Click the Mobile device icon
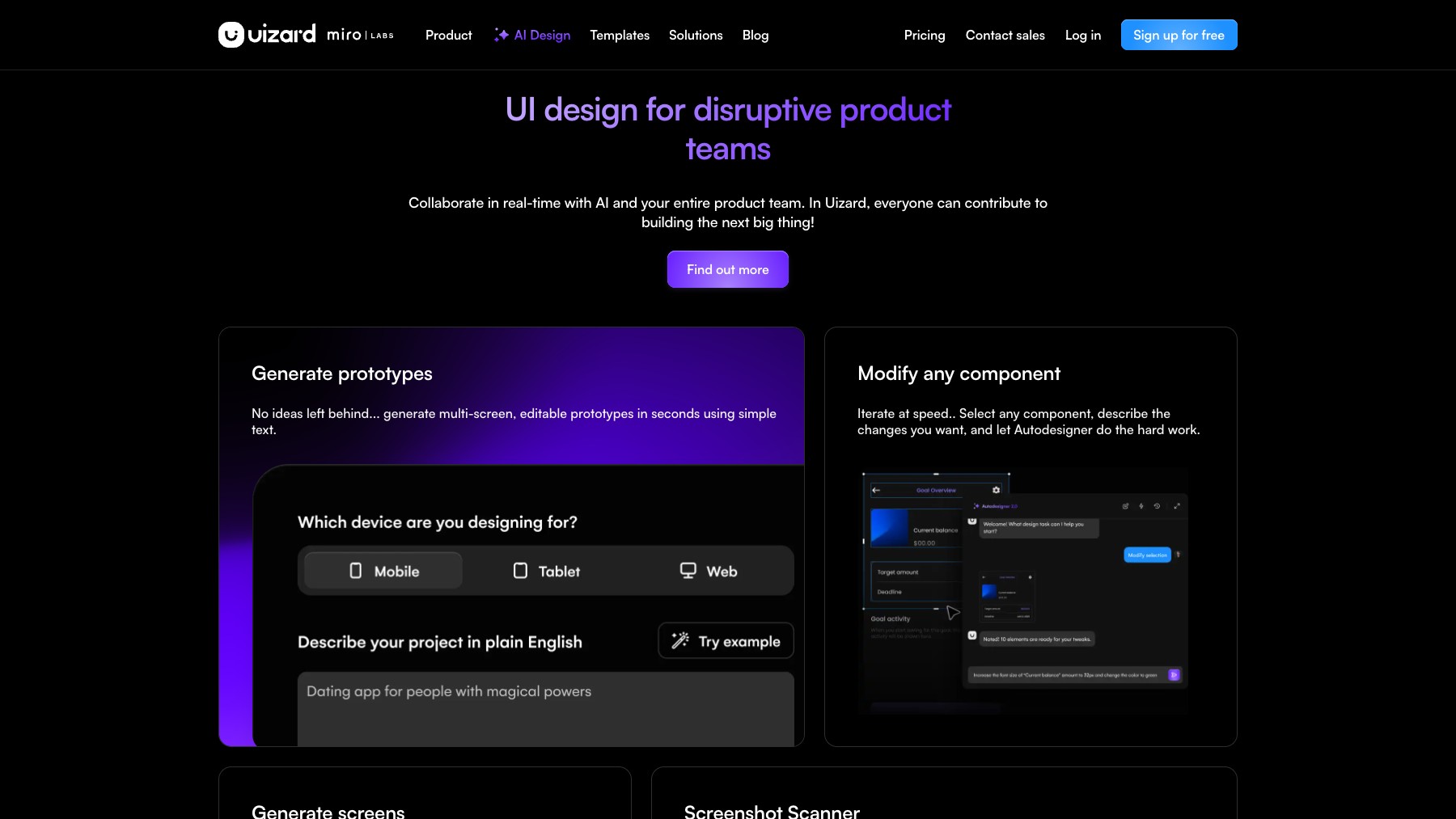Viewport: 1456px width, 819px height. 355,571
